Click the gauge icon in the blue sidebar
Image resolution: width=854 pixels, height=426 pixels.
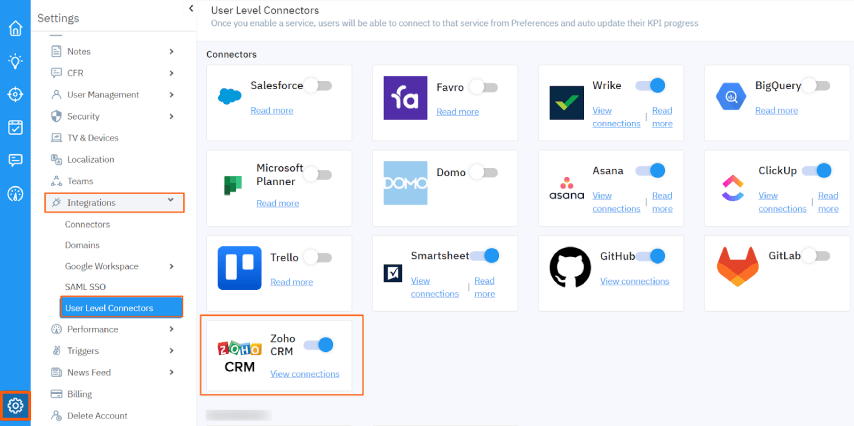click(x=15, y=193)
